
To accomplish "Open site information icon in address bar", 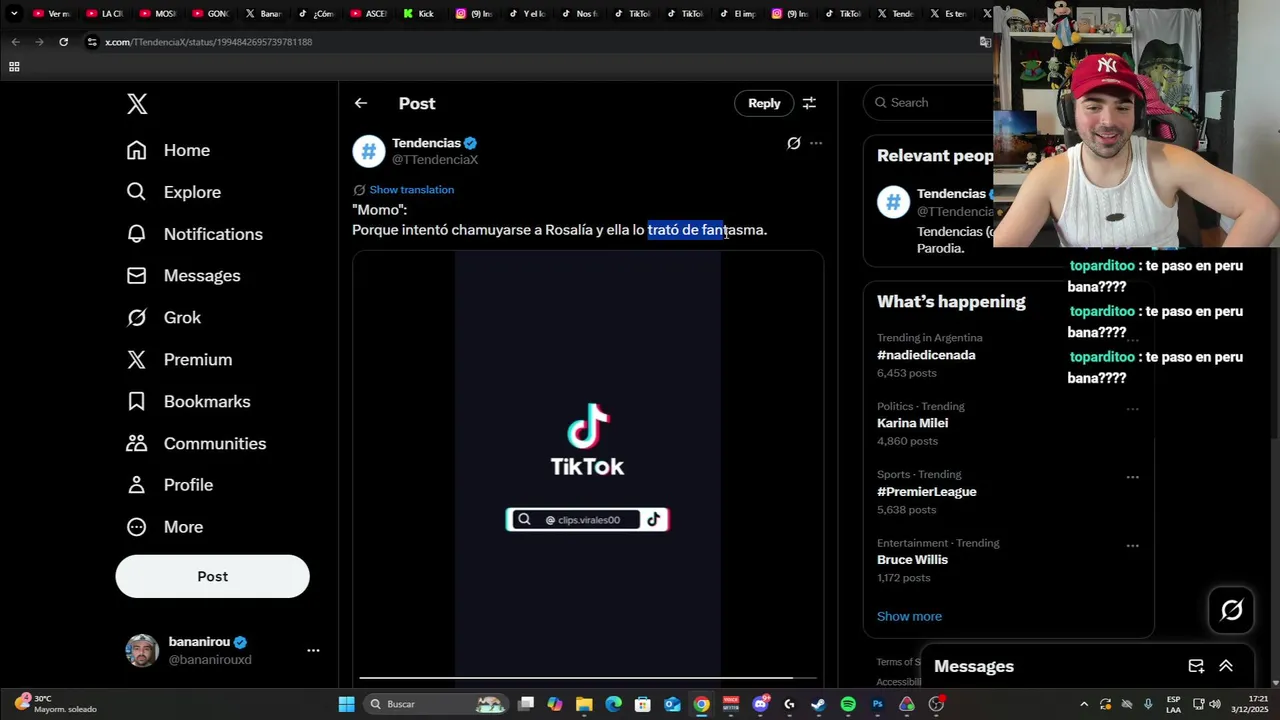I will 92,42.
